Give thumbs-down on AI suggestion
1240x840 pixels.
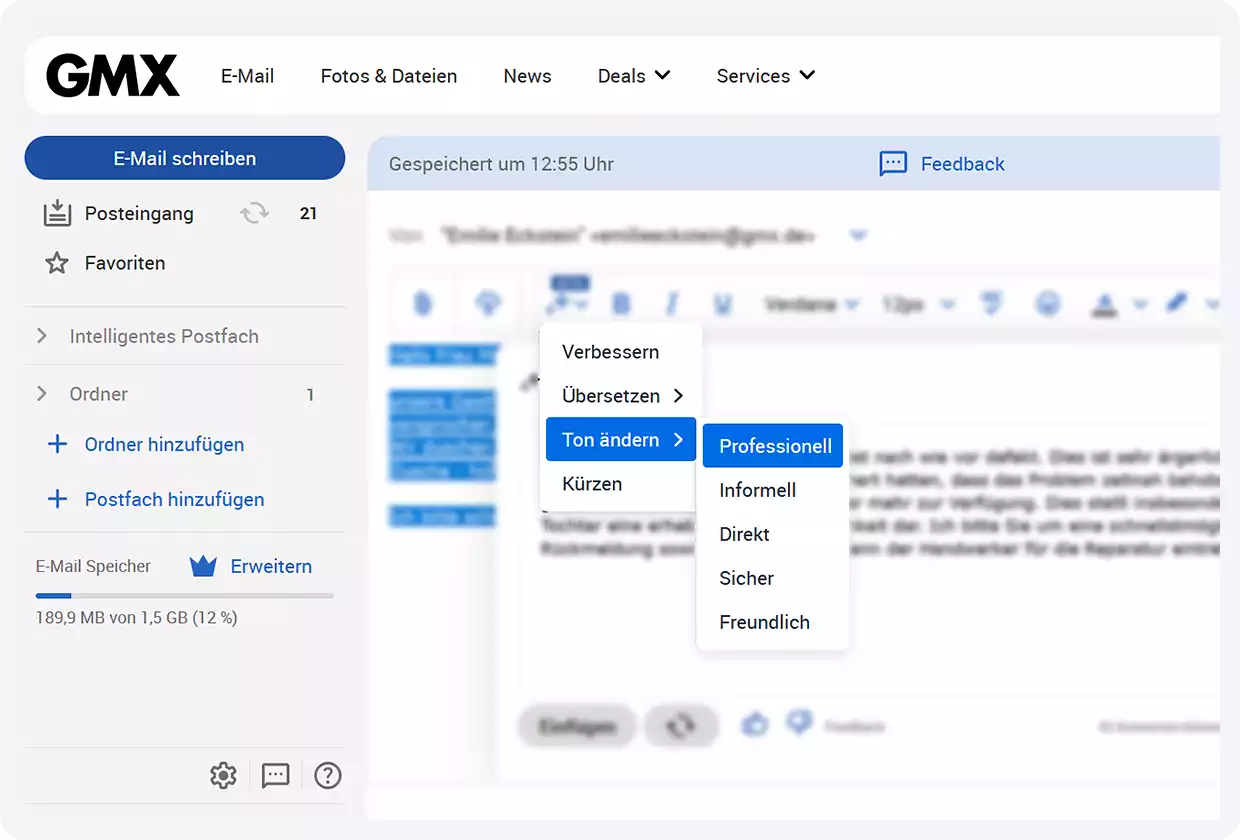(x=799, y=722)
